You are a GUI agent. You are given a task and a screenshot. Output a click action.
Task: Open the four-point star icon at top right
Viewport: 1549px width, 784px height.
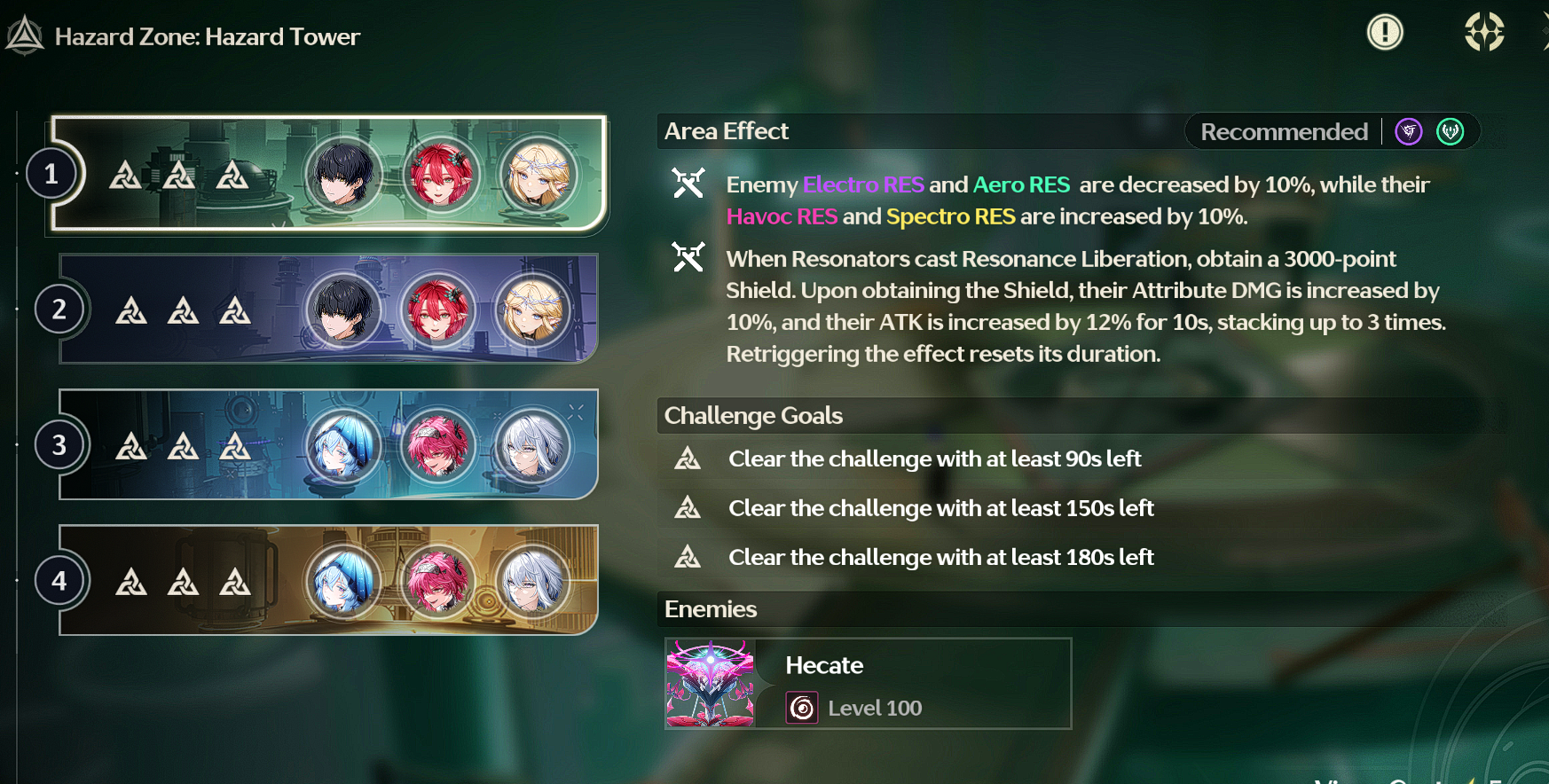(1483, 32)
